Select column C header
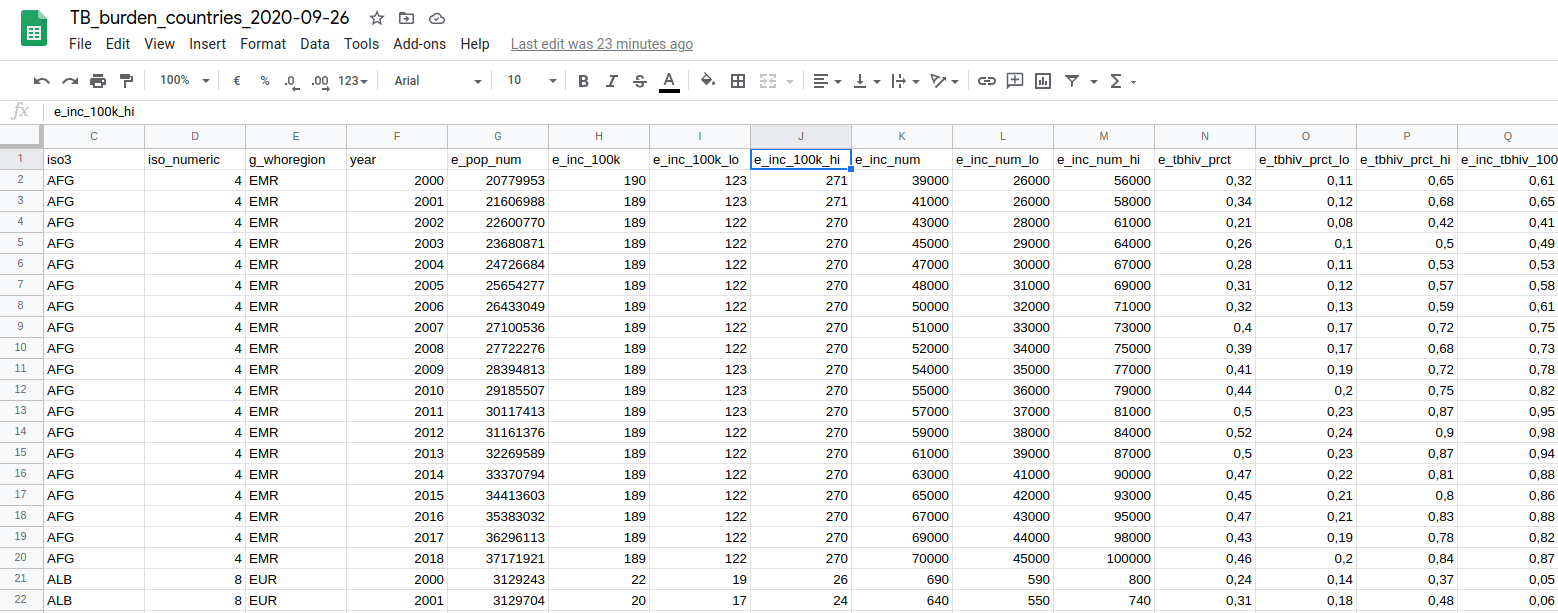The height and width of the screenshot is (613, 1558). point(94,136)
